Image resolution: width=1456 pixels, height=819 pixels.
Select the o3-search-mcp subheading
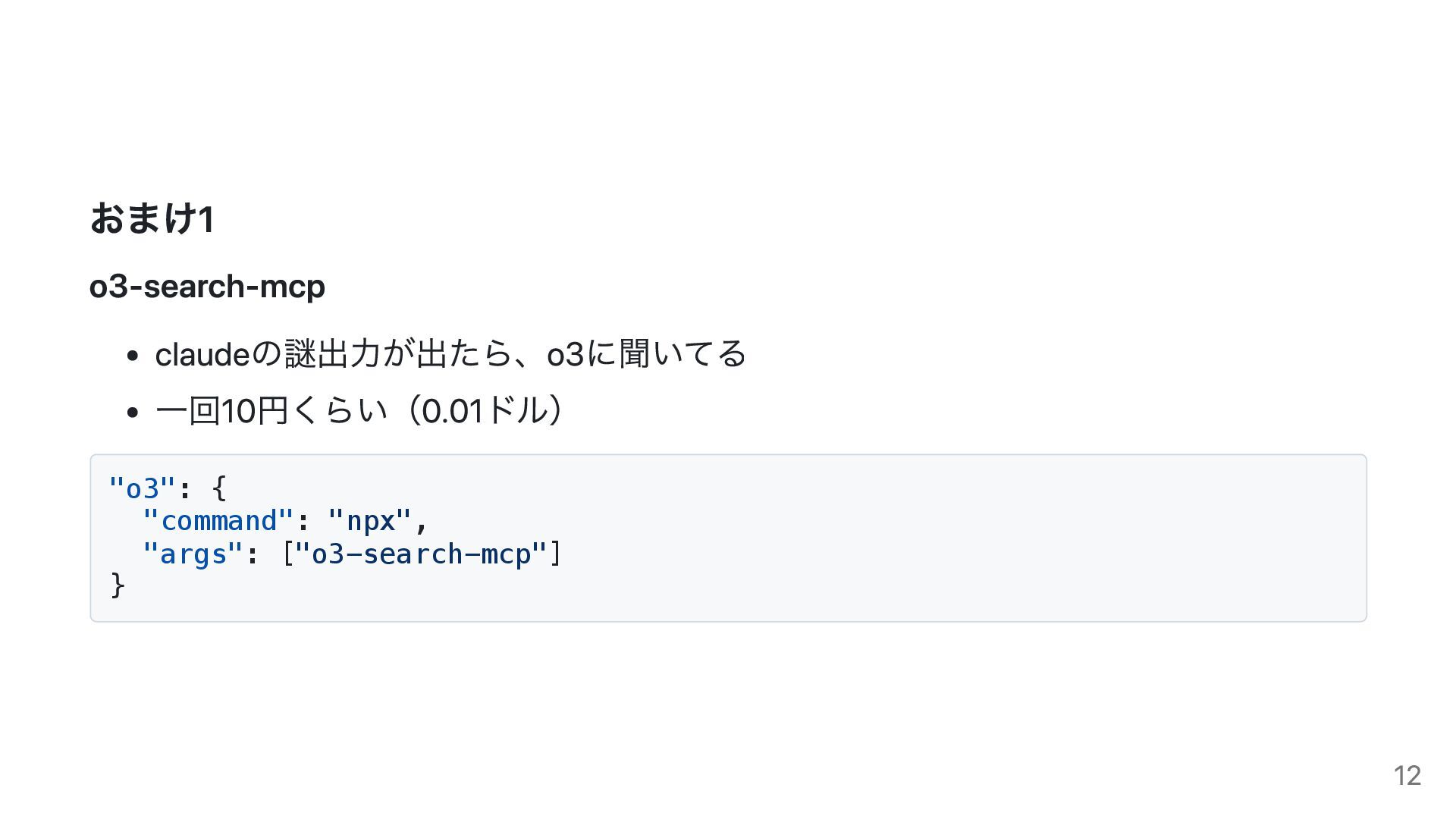tap(207, 287)
